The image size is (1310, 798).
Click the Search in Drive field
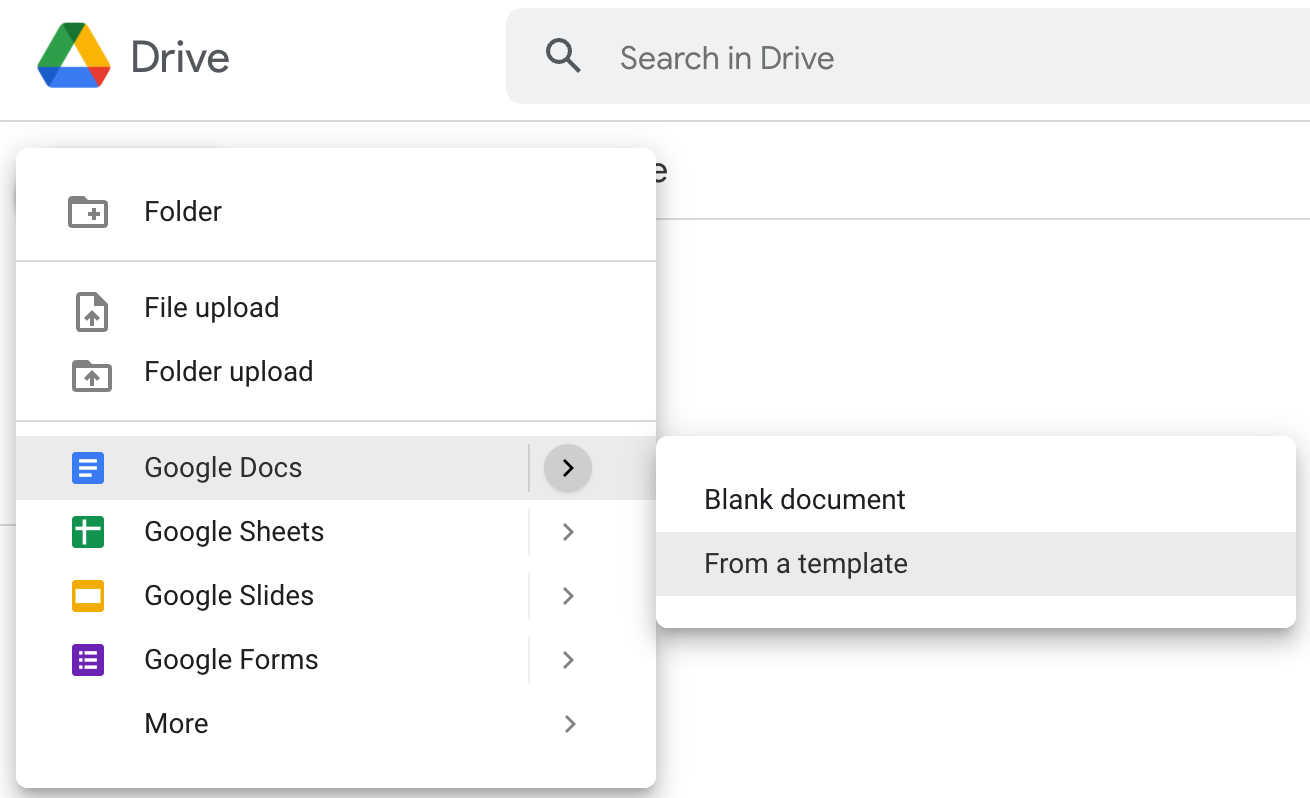[727, 57]
